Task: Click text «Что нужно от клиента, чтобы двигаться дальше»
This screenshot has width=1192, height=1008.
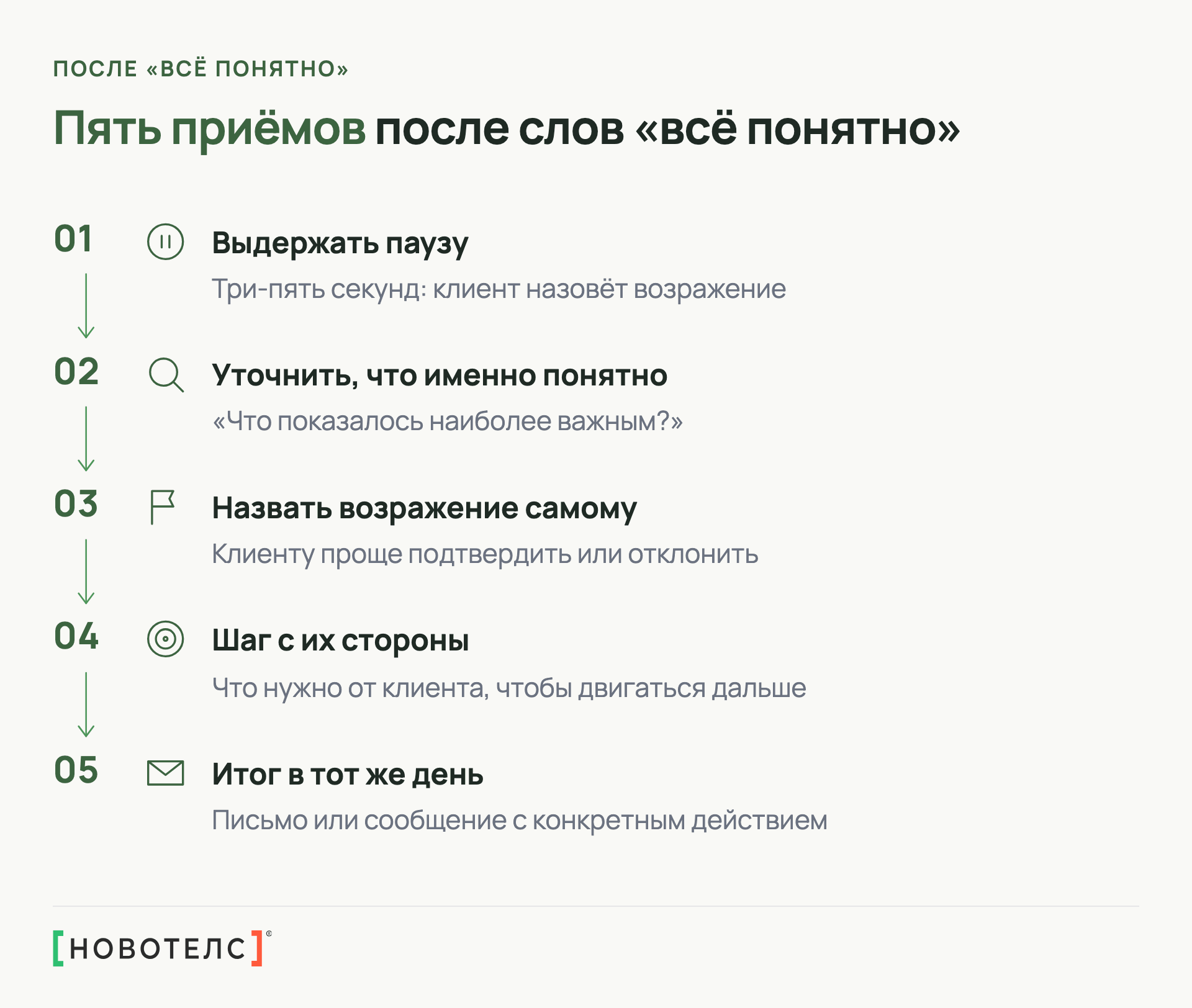Action: [509, 688]
